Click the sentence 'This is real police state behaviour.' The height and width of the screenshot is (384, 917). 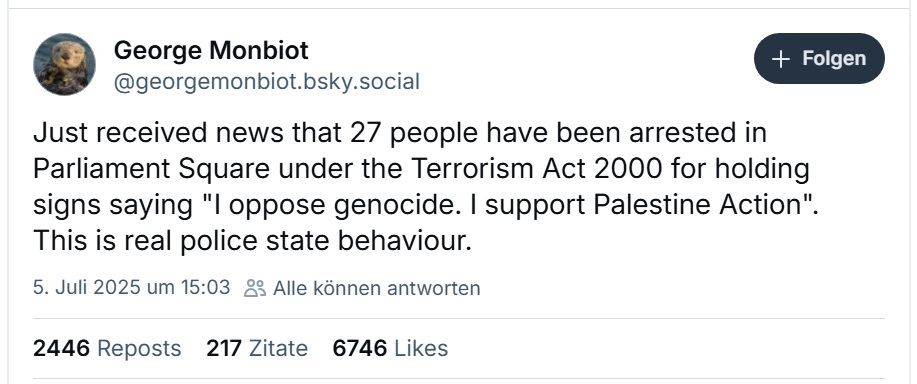[x=252, y=241]
